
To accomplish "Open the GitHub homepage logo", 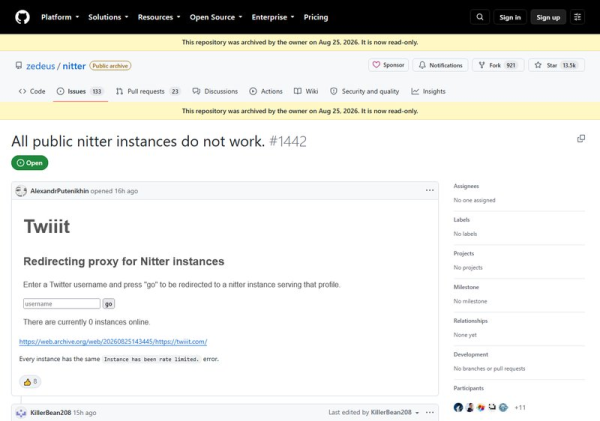I will coord(22,17).
